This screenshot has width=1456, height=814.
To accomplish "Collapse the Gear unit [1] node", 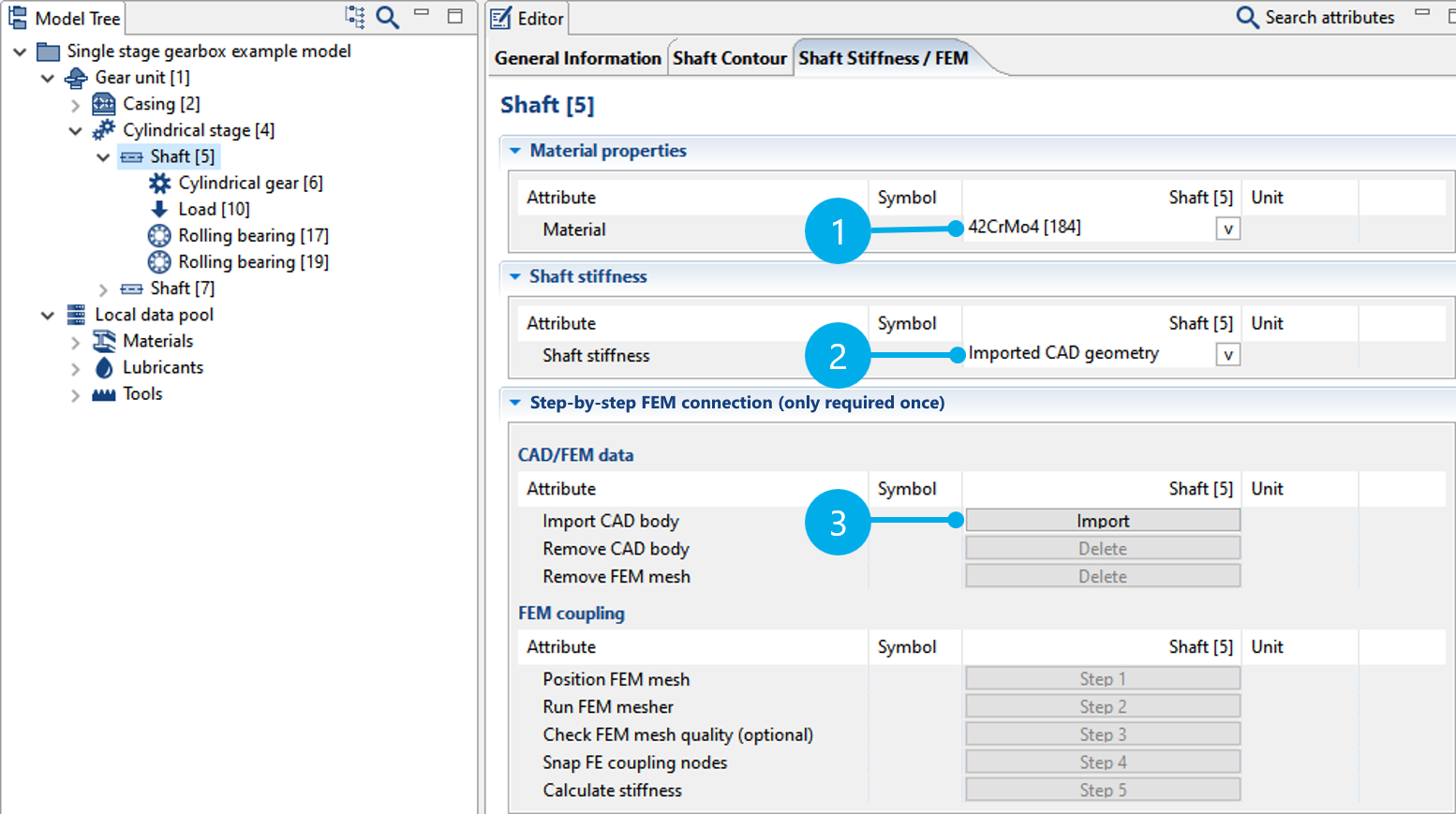I will point(48,78).
